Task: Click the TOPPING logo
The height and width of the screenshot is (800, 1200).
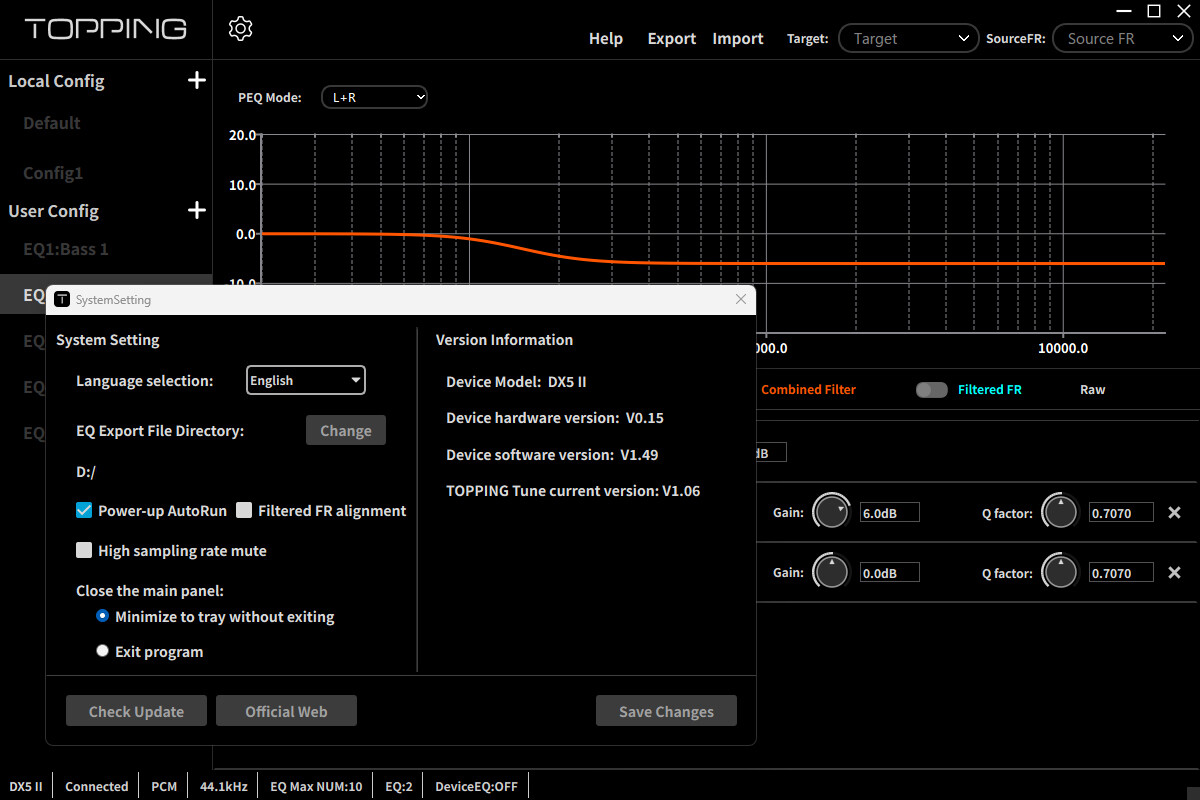Action: [106, 28]
